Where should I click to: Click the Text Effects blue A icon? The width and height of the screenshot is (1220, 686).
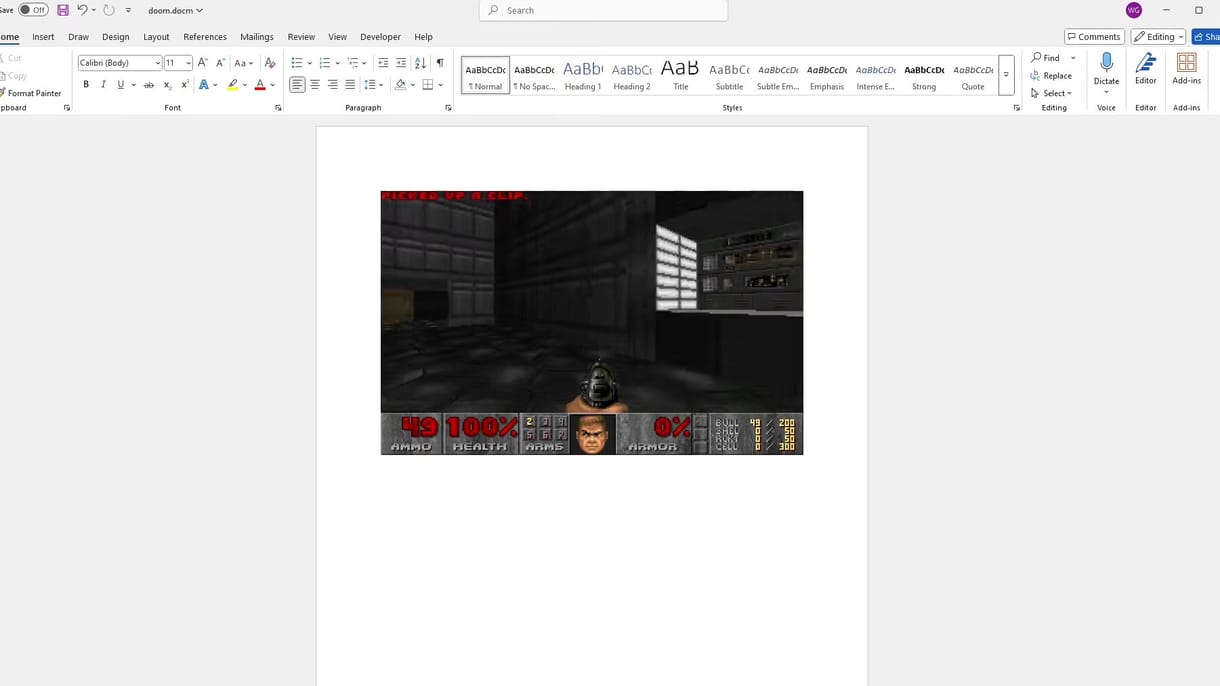click(x=204, y=85)
